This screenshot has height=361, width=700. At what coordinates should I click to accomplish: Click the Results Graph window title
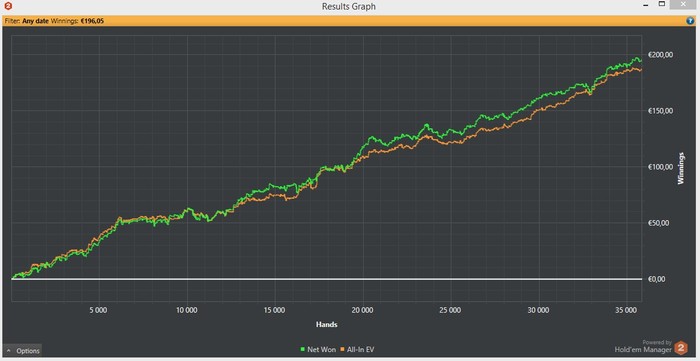349,6
